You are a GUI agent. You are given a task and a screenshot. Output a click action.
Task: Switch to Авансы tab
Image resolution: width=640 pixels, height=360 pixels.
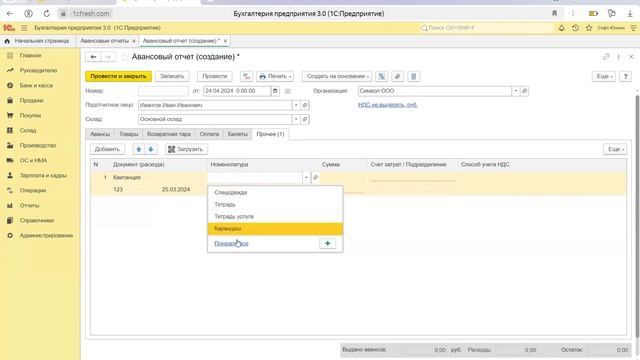point(100,134)
